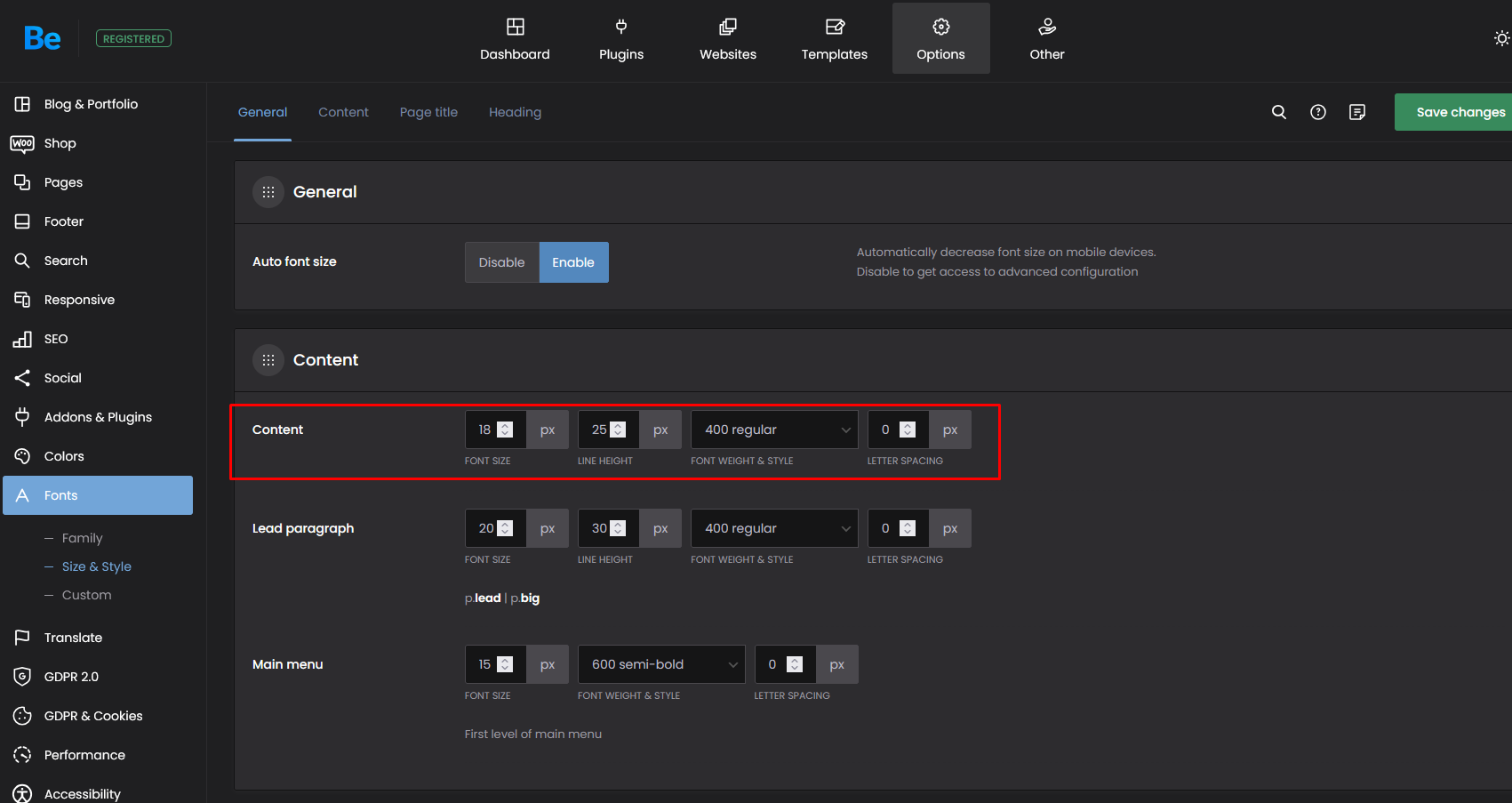The width and height of the screenshot is (1512, 803).
Task: Go to Templates in top navigation
Action: [834, 39]
